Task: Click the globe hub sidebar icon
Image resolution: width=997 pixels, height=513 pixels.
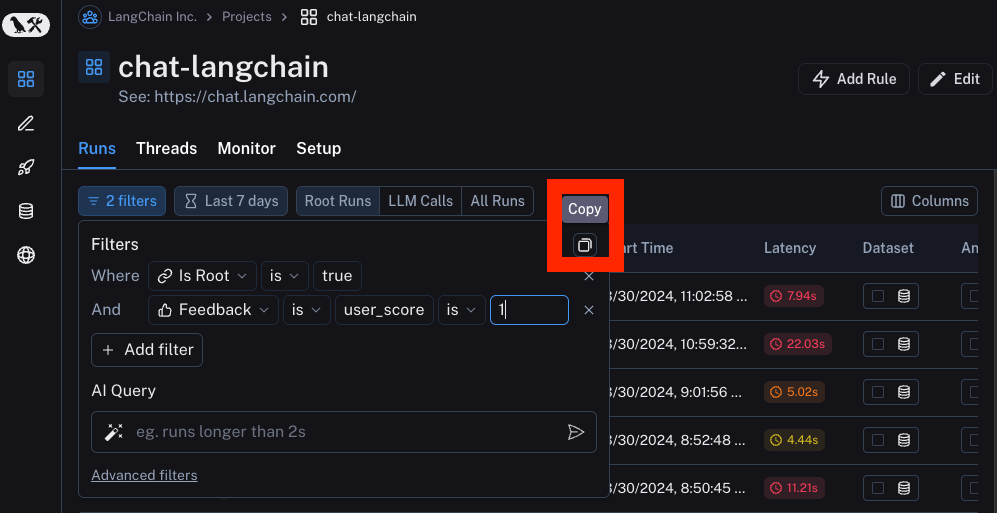Action: (26, 255)
